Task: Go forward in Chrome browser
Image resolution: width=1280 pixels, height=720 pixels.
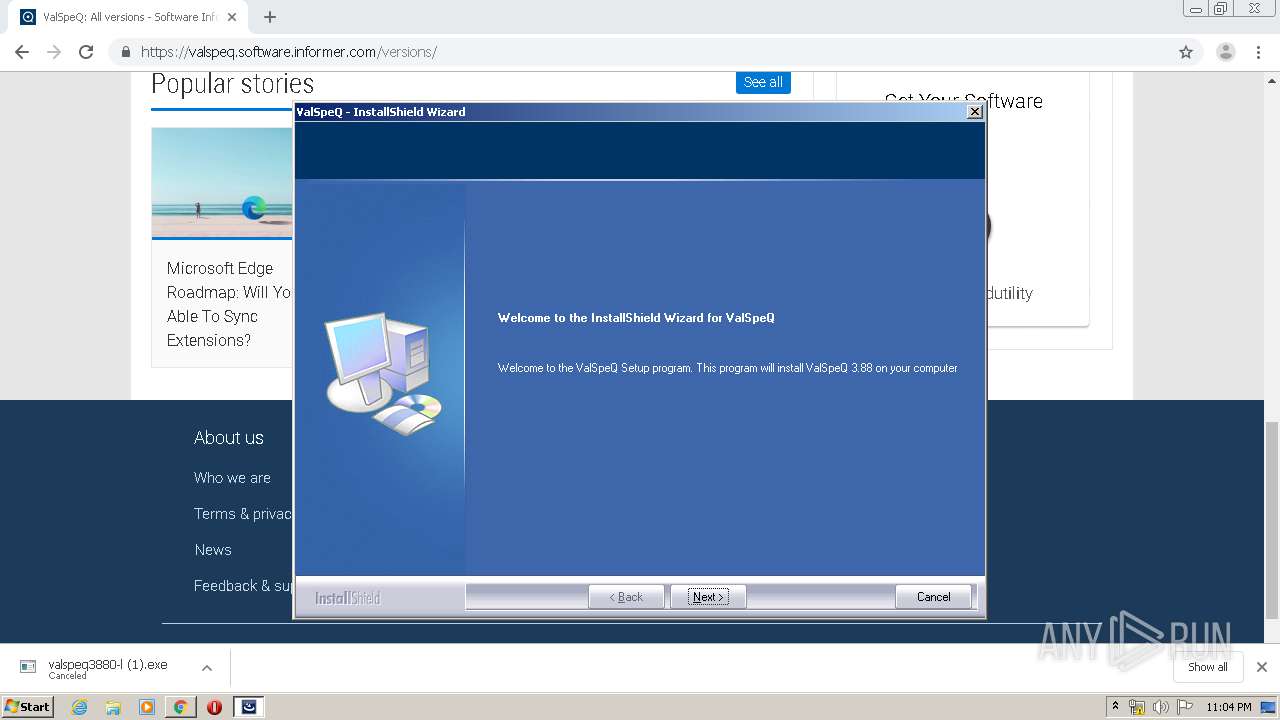Action: pos(54,52)
